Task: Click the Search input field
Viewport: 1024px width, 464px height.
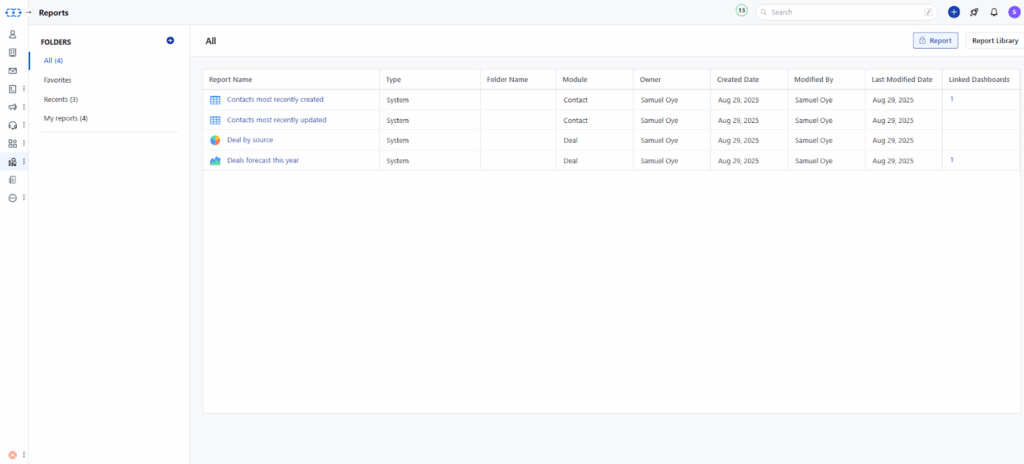Action: (x=845, y=12)
